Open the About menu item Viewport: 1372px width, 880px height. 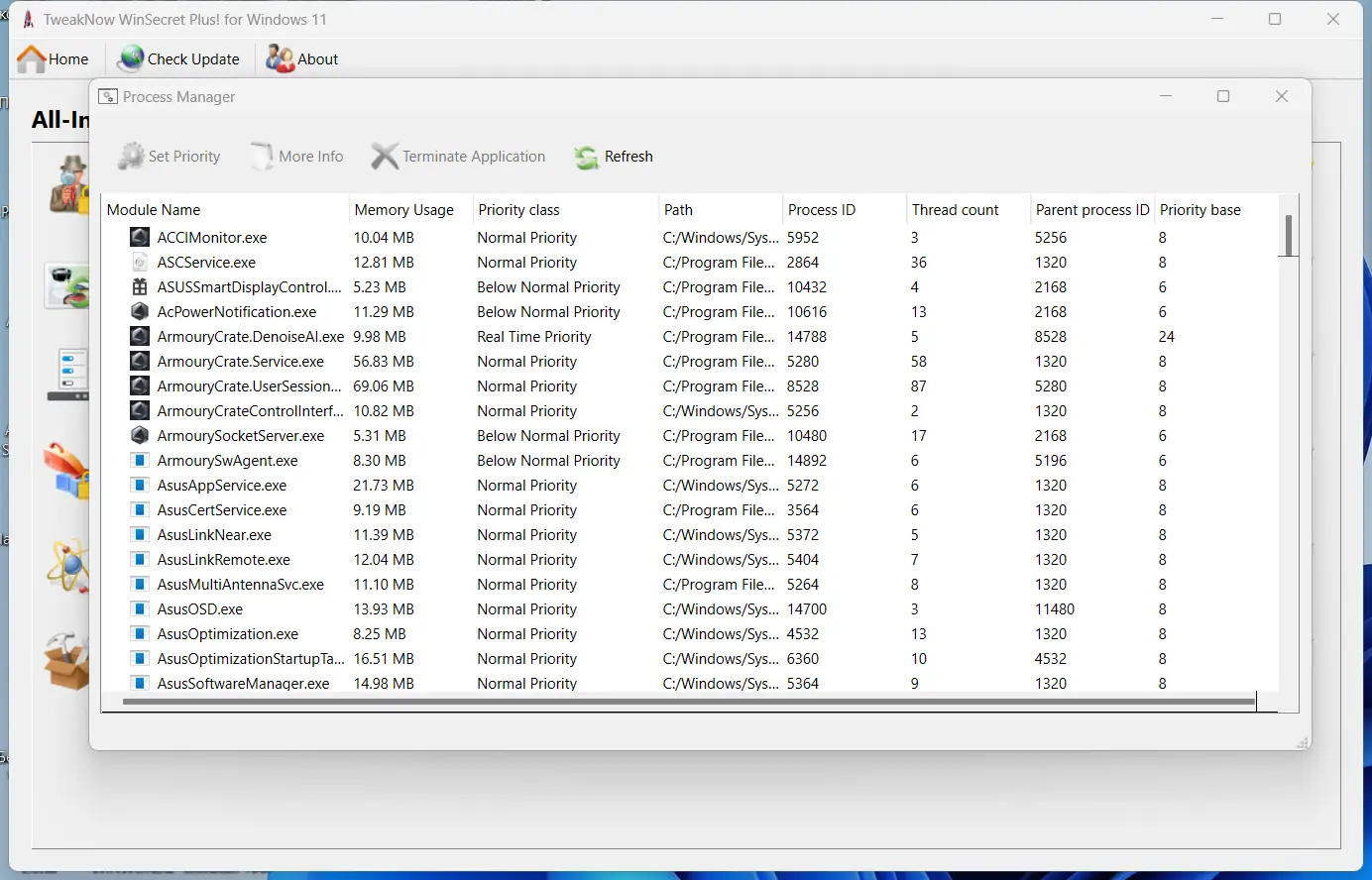tap(302, 59)
